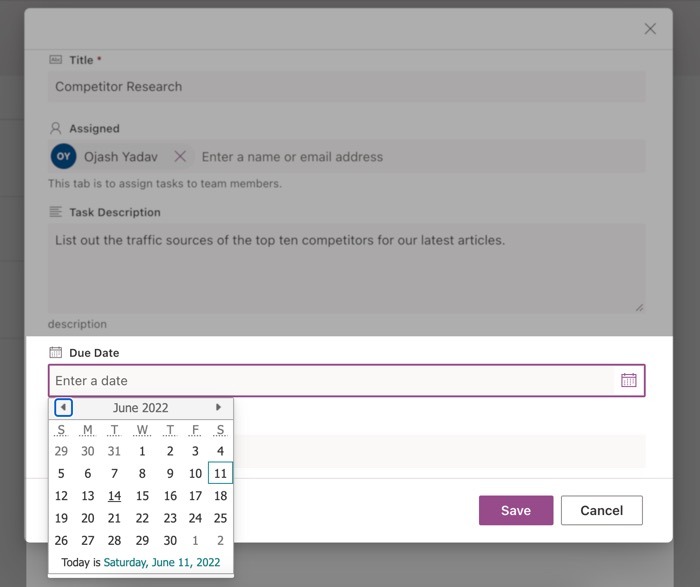Image resolution: width=700 pixels, height=587 pixels.
Task: Go to next month in calendar
Action: tap(218, 407)
